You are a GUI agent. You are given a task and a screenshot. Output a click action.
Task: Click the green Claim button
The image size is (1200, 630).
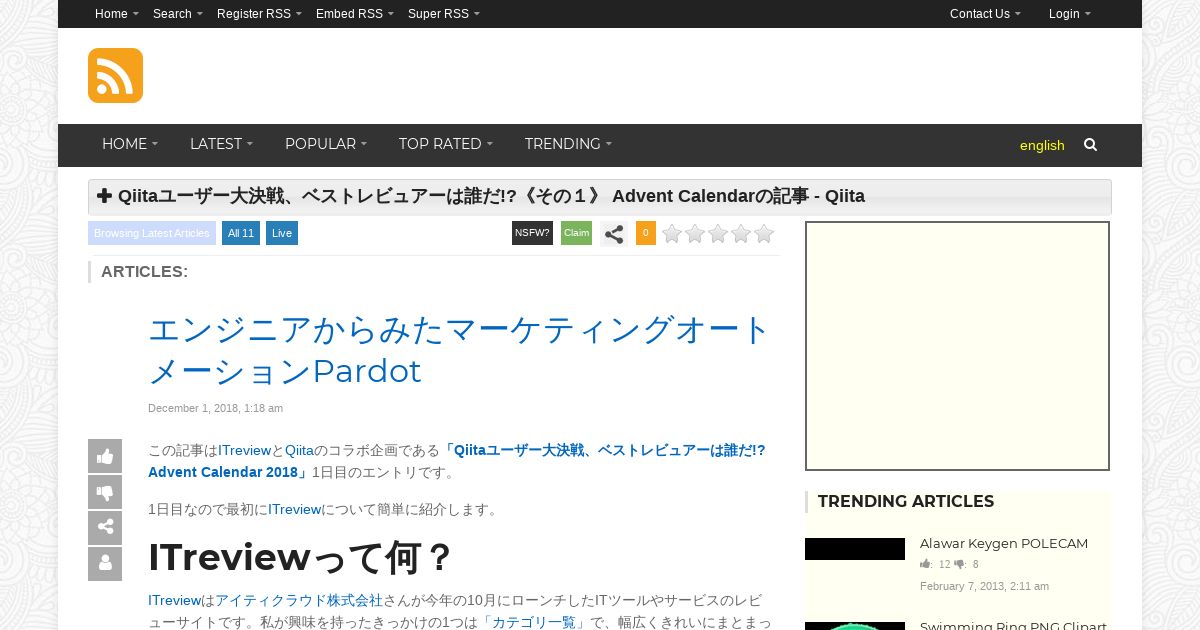tap(576, 233)
